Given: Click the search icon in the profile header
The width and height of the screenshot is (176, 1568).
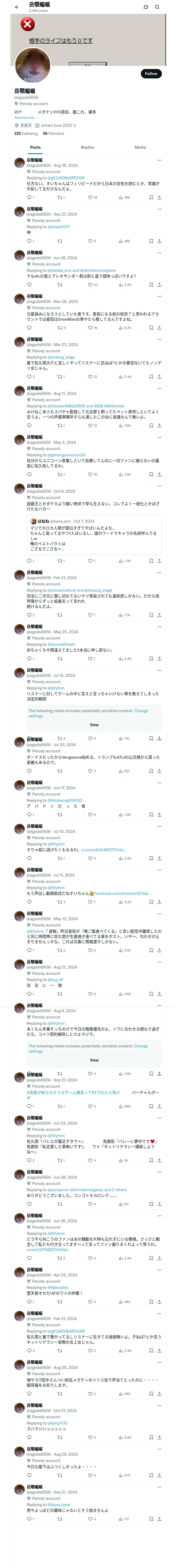Looking at the screenshot, I should pos(157,7).
